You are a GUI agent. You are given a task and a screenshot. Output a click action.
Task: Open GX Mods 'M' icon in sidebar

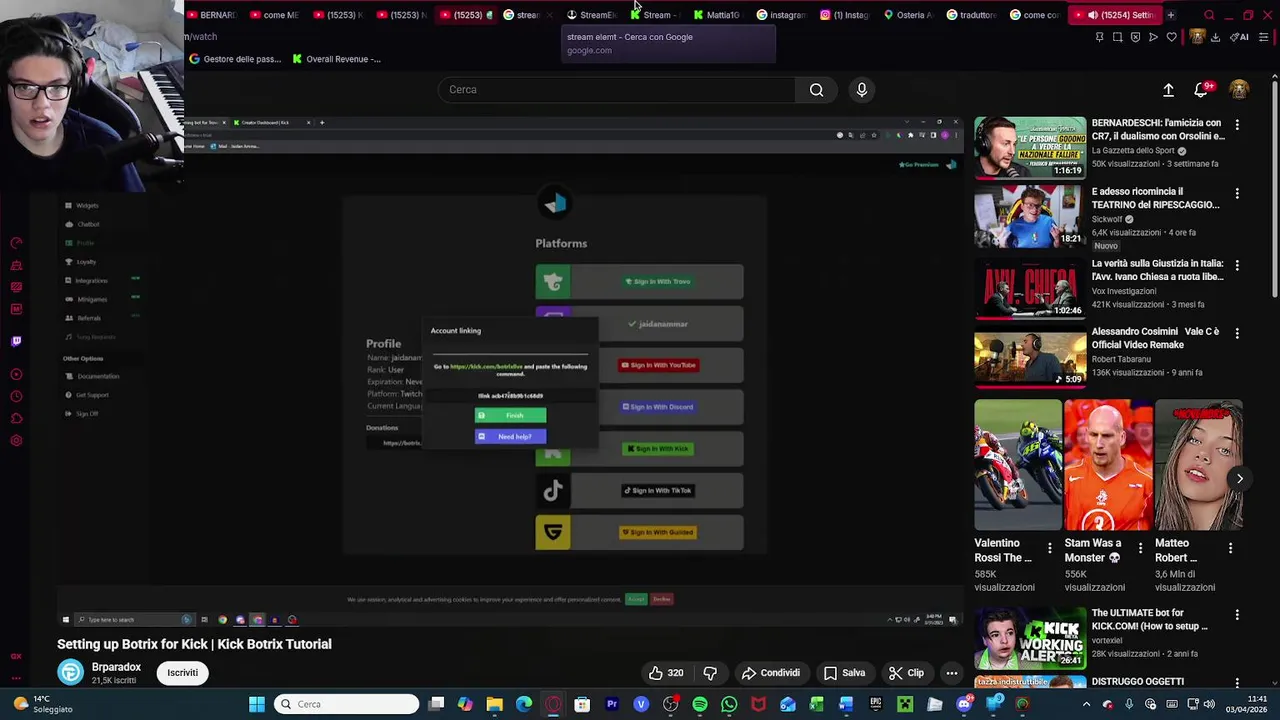click(x=16, y=309)
